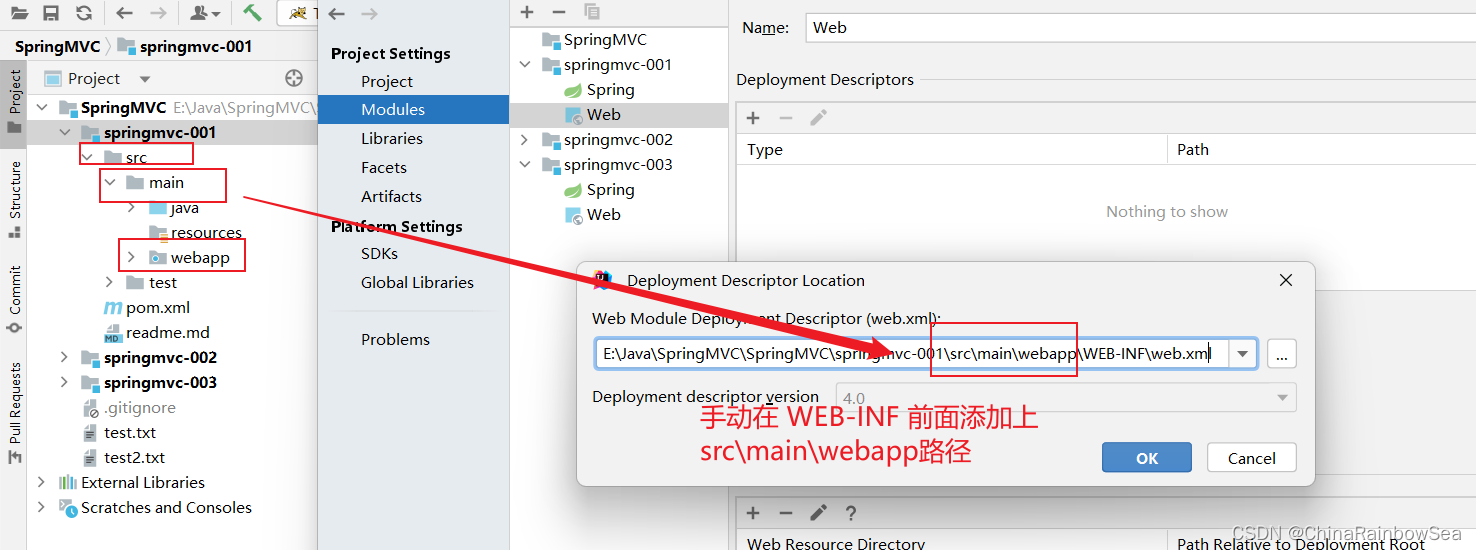Expand the webapp folder in the project tree
Image resolution: width=1476 pixels, height=550 pixels.
131,258
